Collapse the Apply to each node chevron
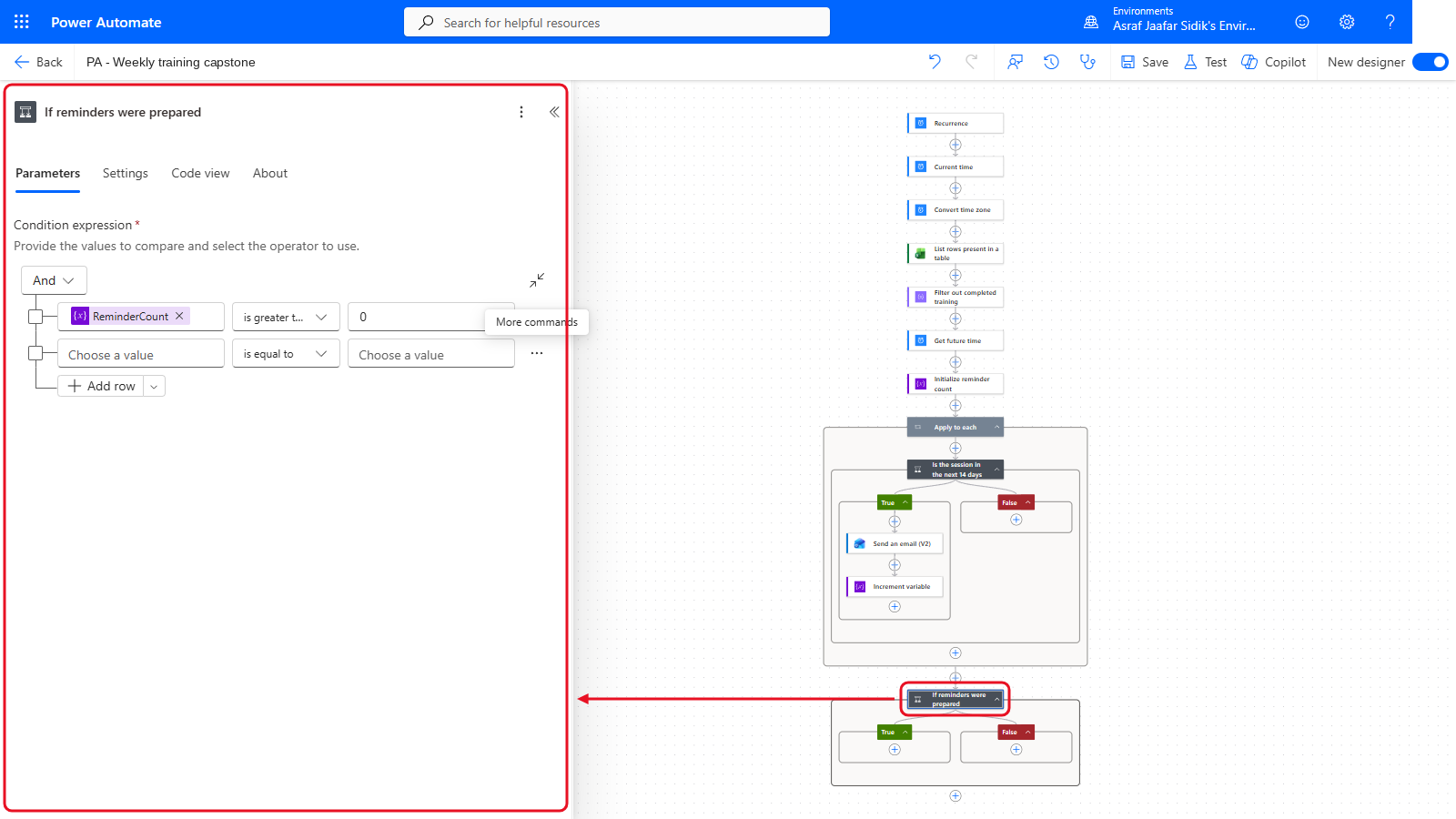The width and height of the screenshot is (1456, 819). point(996,427)
